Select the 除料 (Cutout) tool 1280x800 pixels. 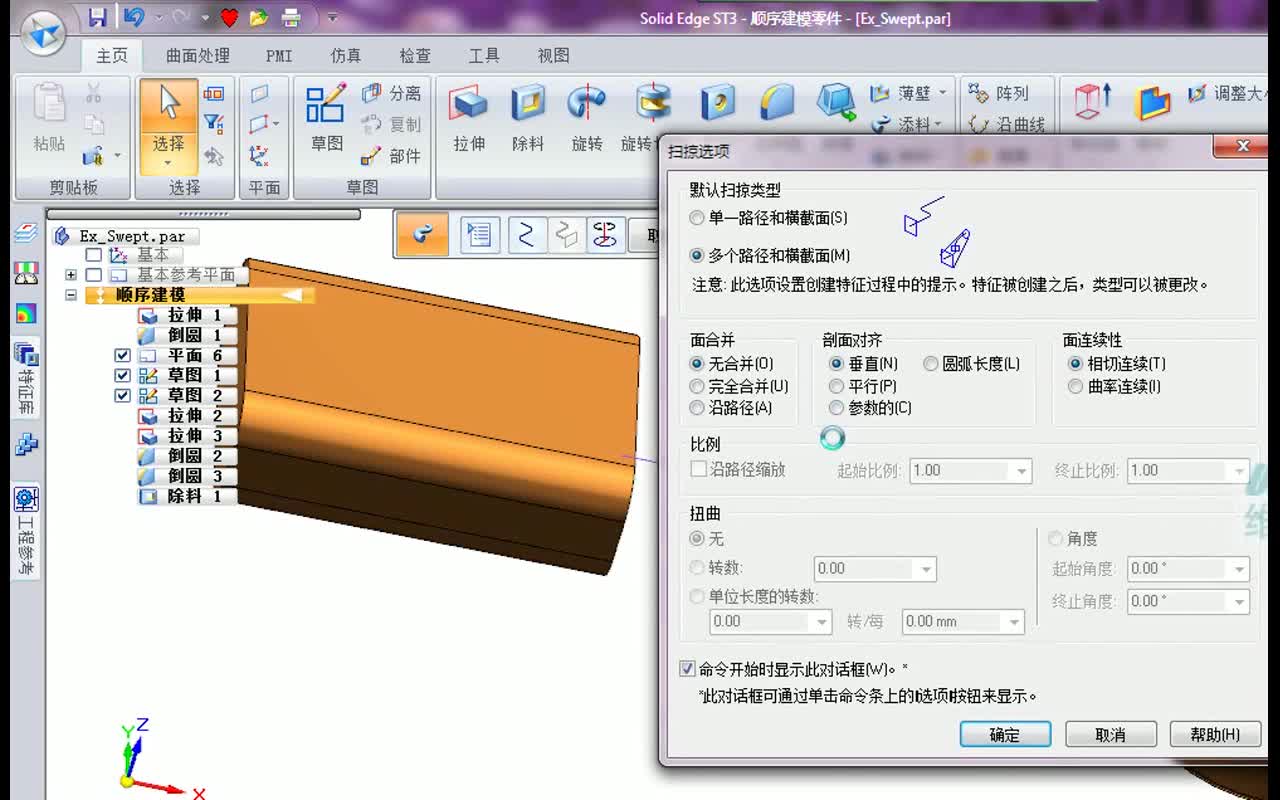click(x=528, y=110)
